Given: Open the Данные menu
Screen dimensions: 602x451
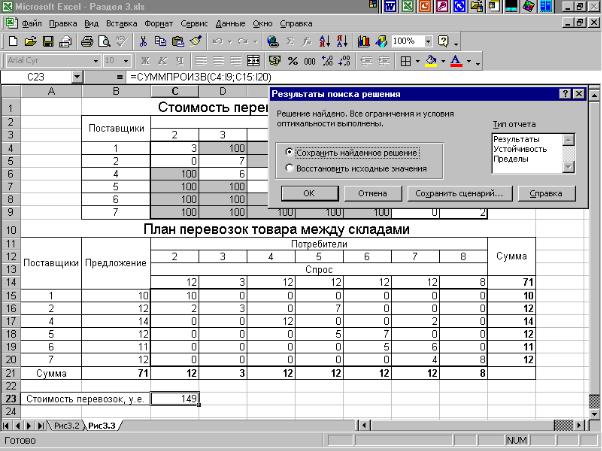Looking at the screenshot, I should (x=230, y=23).
